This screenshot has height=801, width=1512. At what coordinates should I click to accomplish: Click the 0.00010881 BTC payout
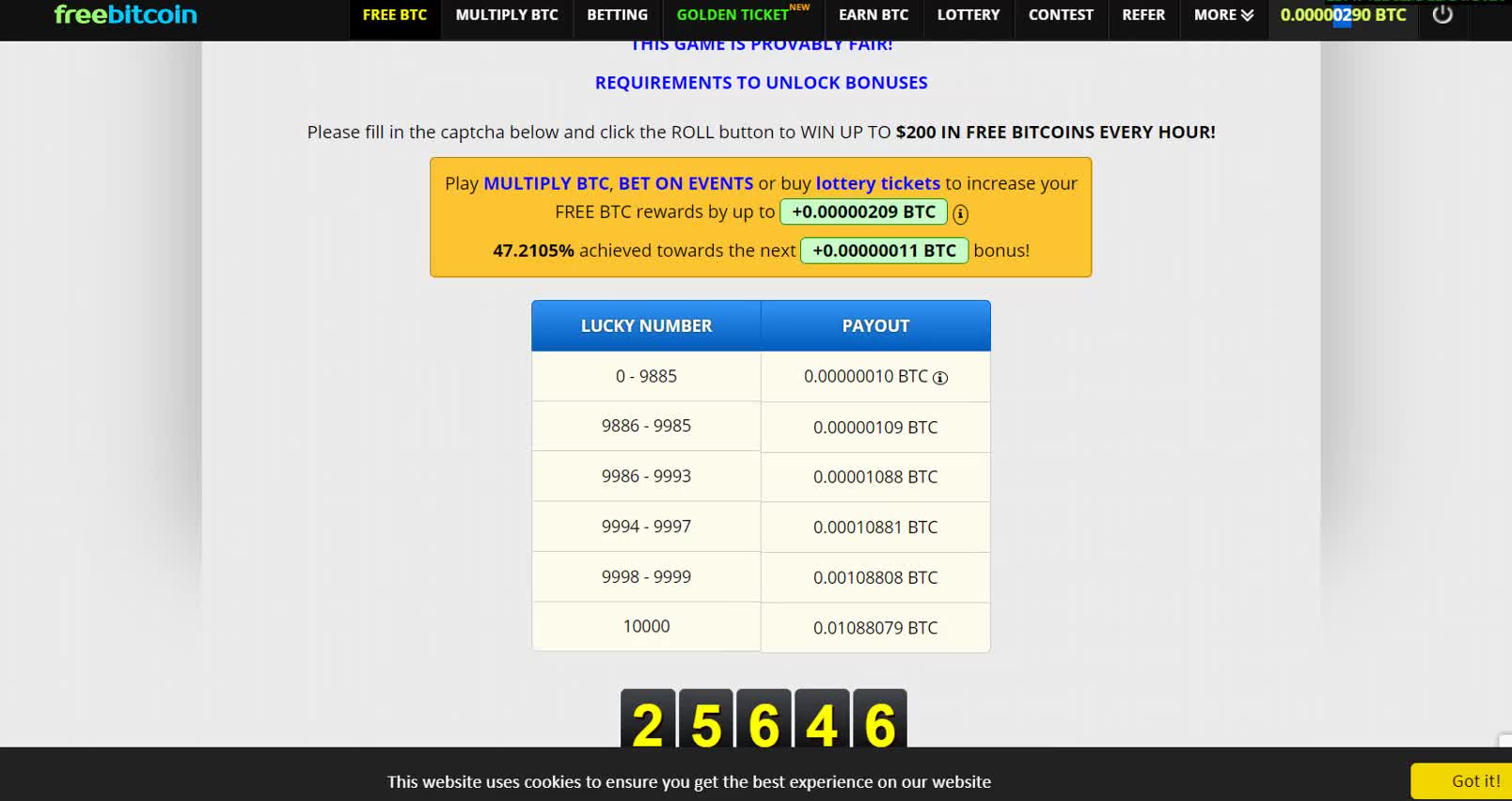tap(875, 527)
